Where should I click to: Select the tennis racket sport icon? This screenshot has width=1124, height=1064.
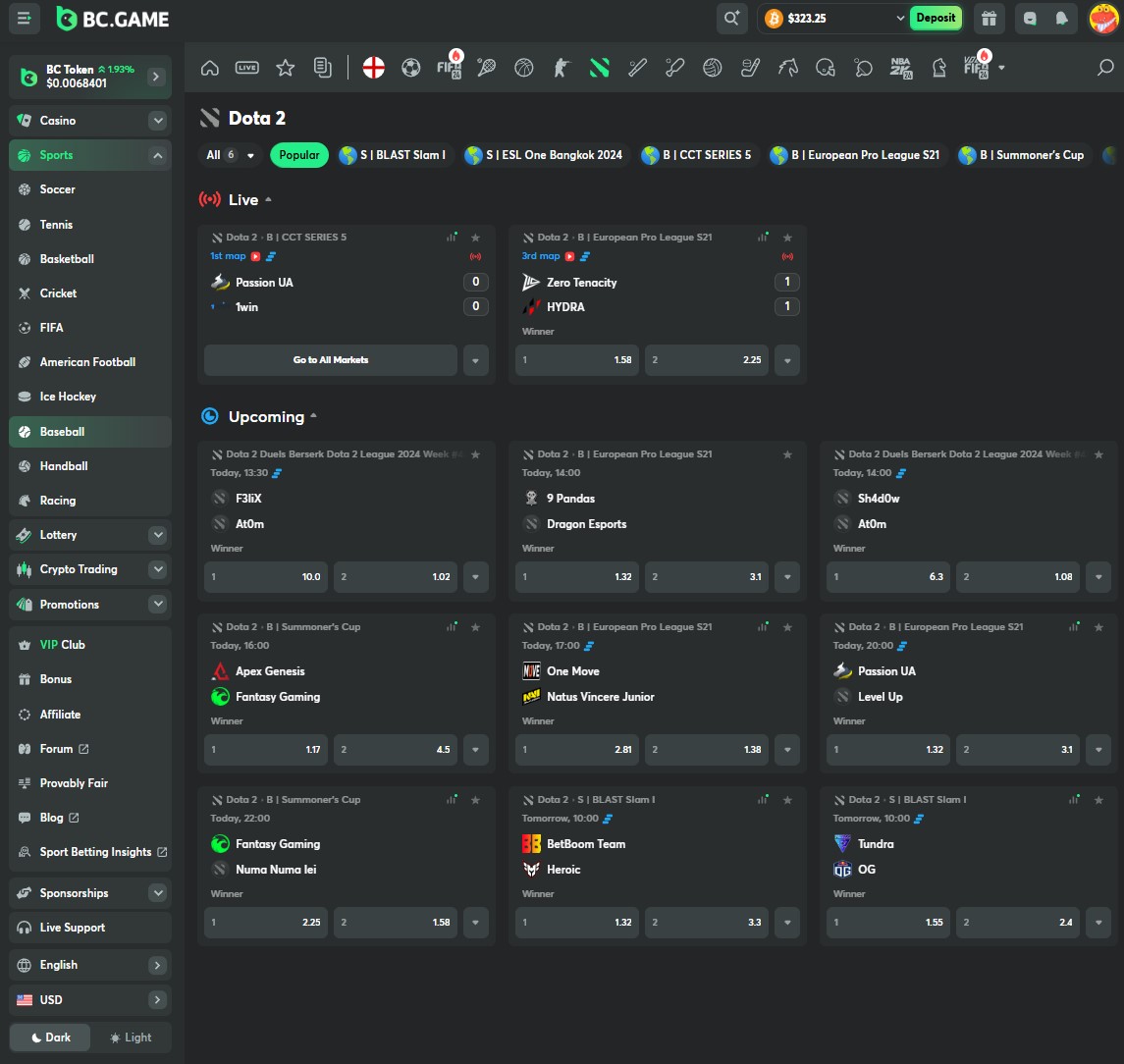click(x=486, y=68)
